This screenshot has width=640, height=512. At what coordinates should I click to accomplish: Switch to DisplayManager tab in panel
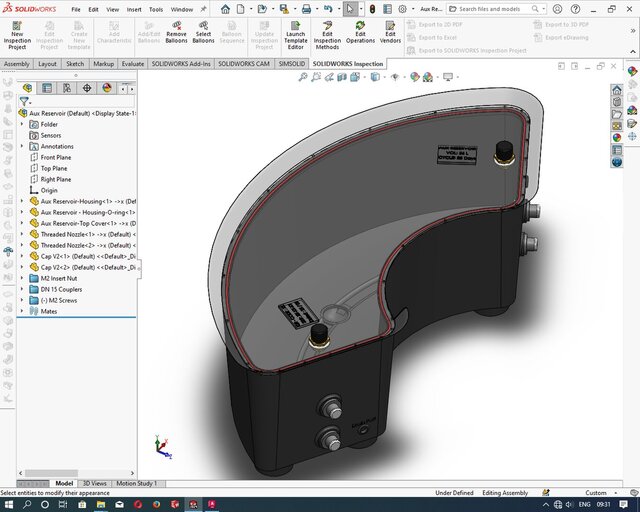click(106, 88)
